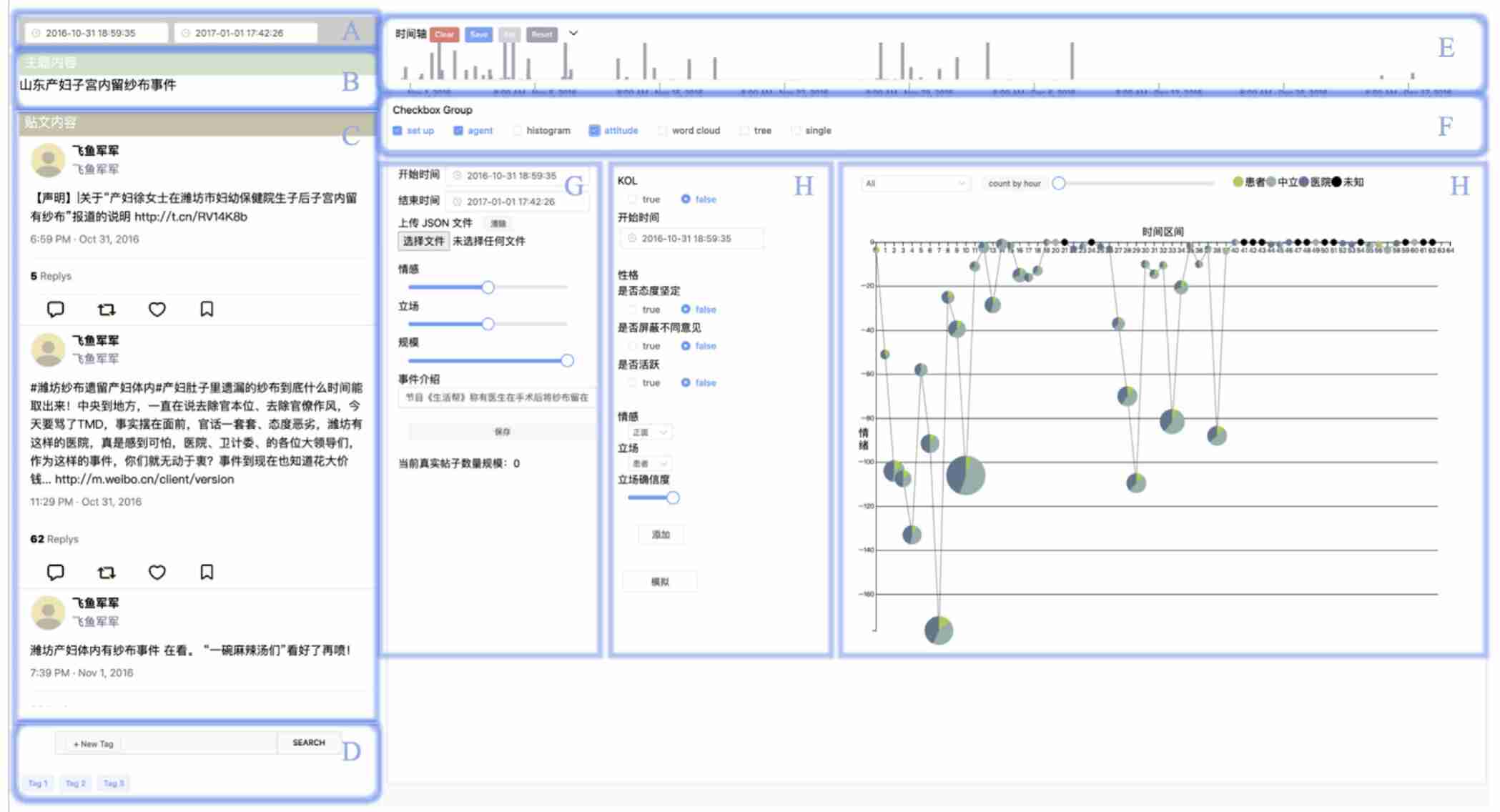Click comment icon on first post
The image size is (1500, 812).
(x=55, y=309)
